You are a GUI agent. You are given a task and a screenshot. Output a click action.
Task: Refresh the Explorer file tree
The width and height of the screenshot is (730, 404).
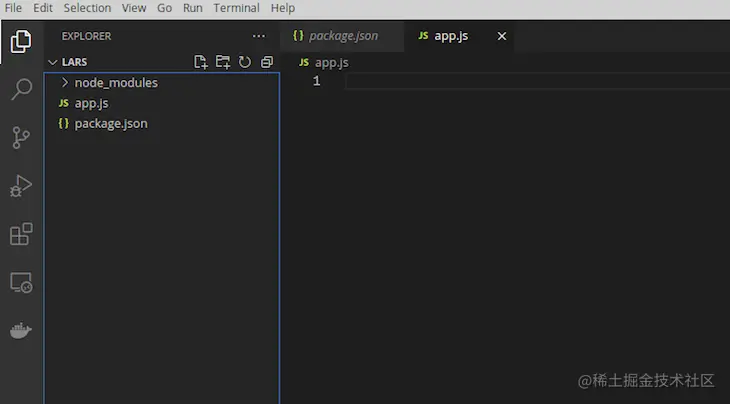click(x=245, y=62)
